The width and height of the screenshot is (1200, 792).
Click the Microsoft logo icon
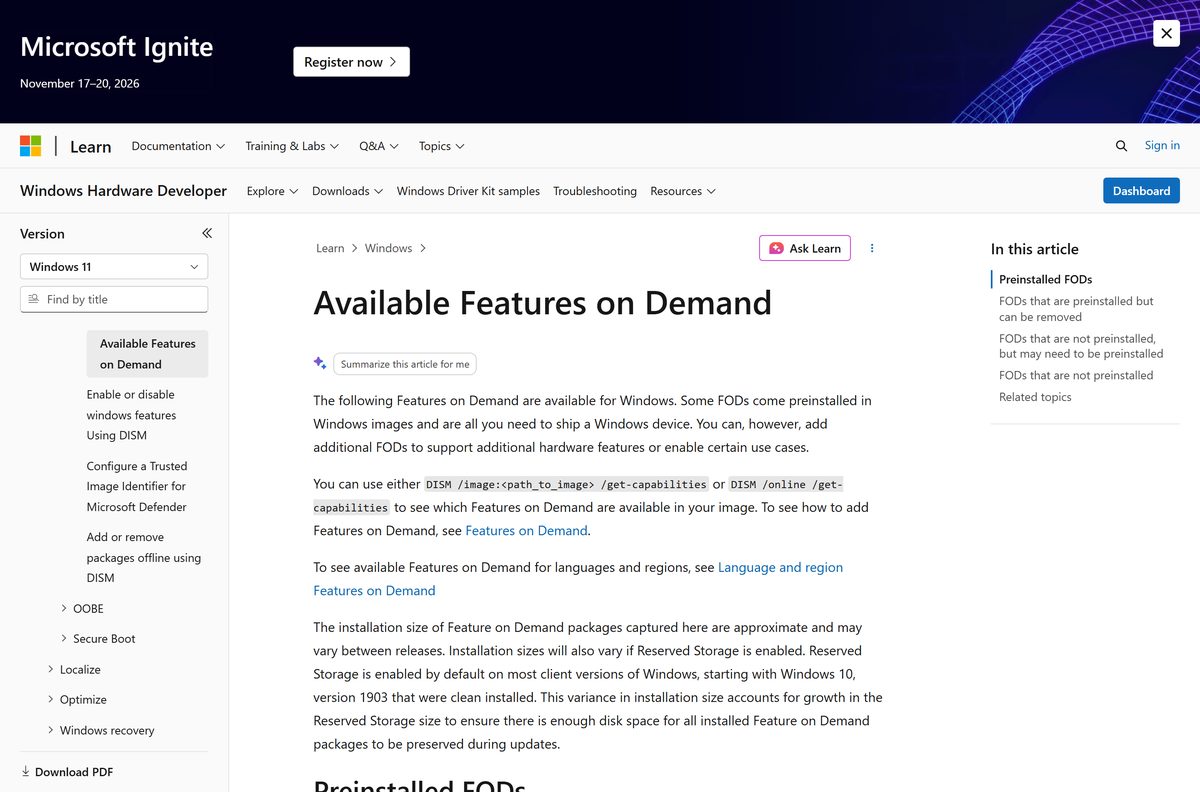31,146
